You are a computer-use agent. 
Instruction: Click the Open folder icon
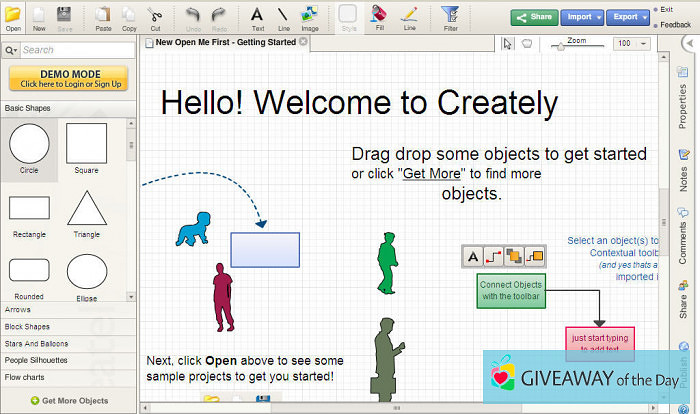click(13, 16)
